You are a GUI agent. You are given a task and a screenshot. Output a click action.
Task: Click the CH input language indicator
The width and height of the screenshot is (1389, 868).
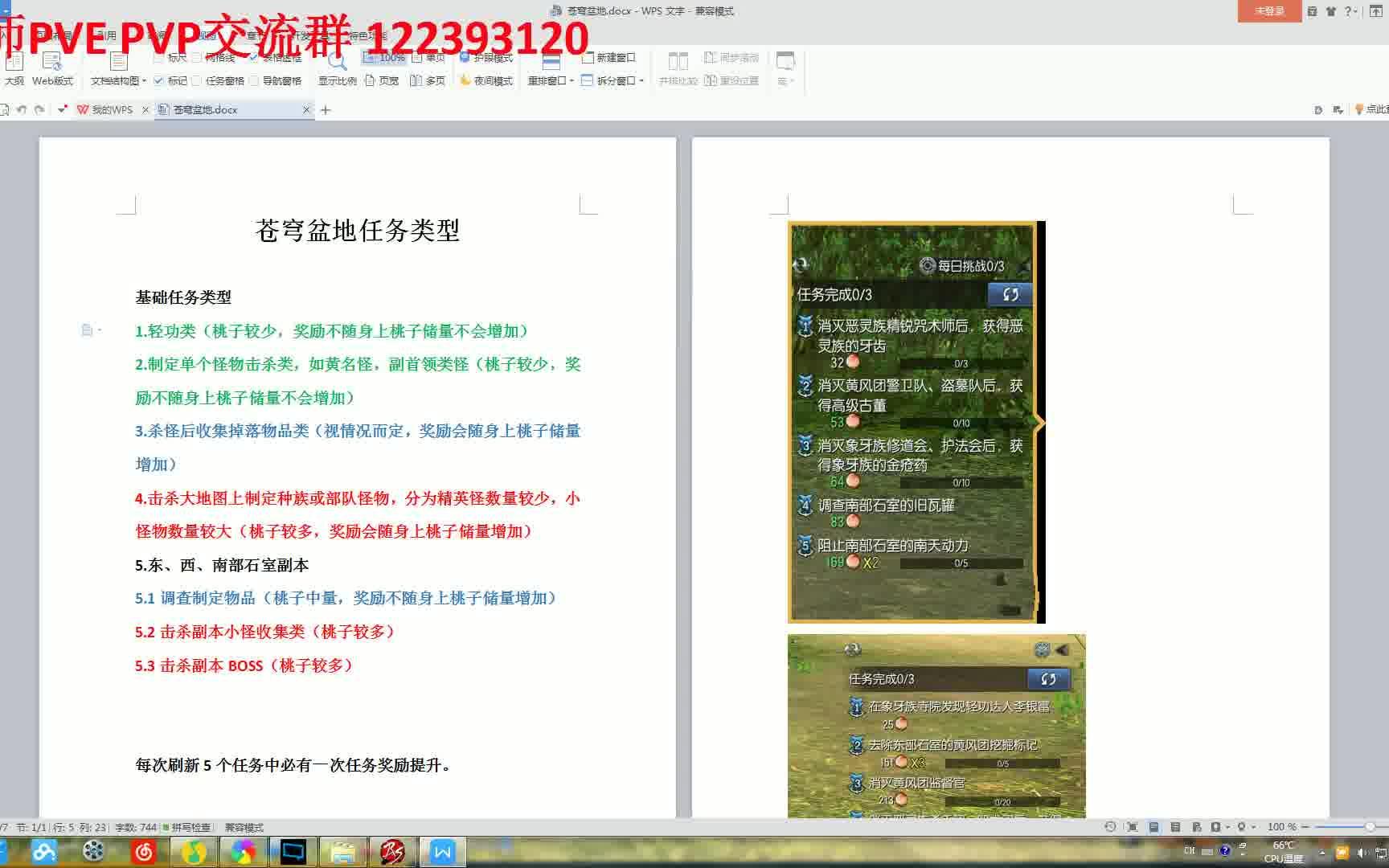(1190, 850)
